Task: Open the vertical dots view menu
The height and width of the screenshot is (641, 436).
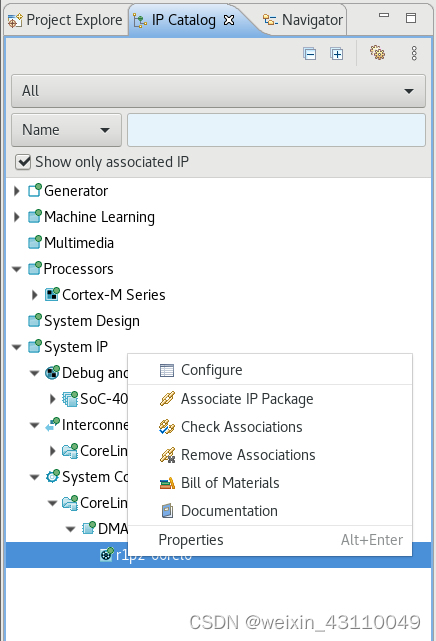Action: tap(414, 53)
